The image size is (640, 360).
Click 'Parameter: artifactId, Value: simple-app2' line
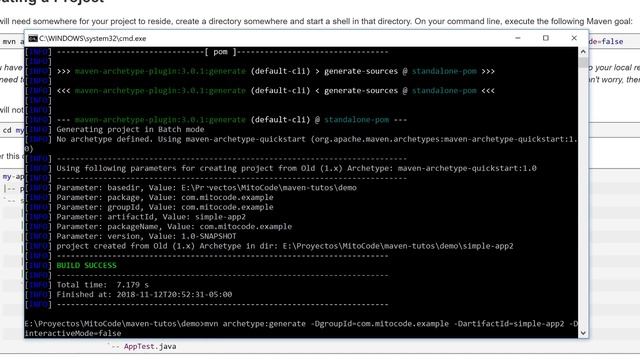[151, 217]
